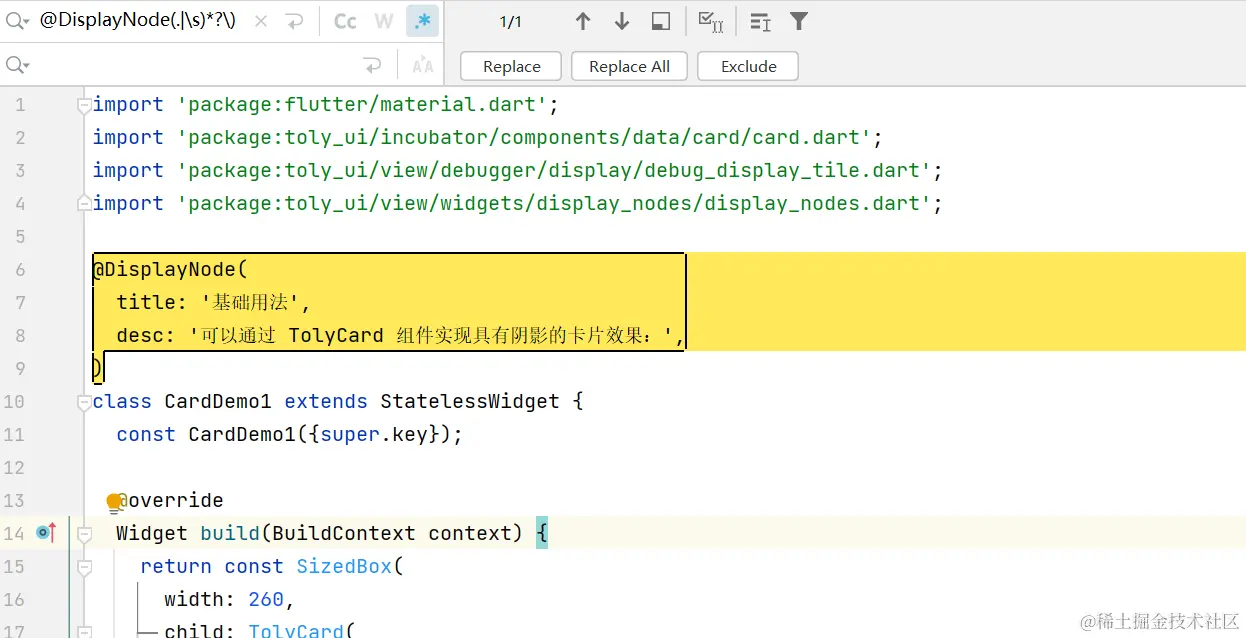Click the @DisplayNode( annotation text
This screenshot has height=638, width=1246.
(170, 270)
